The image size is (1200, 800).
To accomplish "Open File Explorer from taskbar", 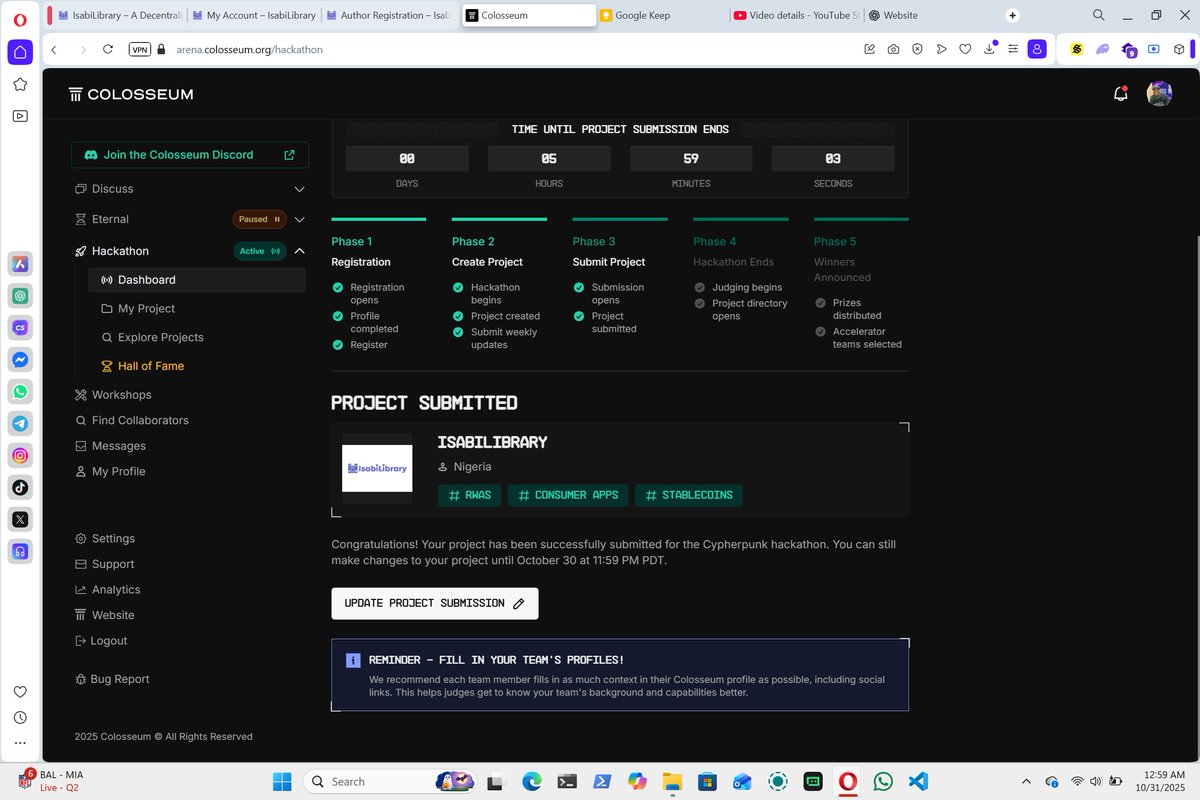I will (x=672, y=781).
